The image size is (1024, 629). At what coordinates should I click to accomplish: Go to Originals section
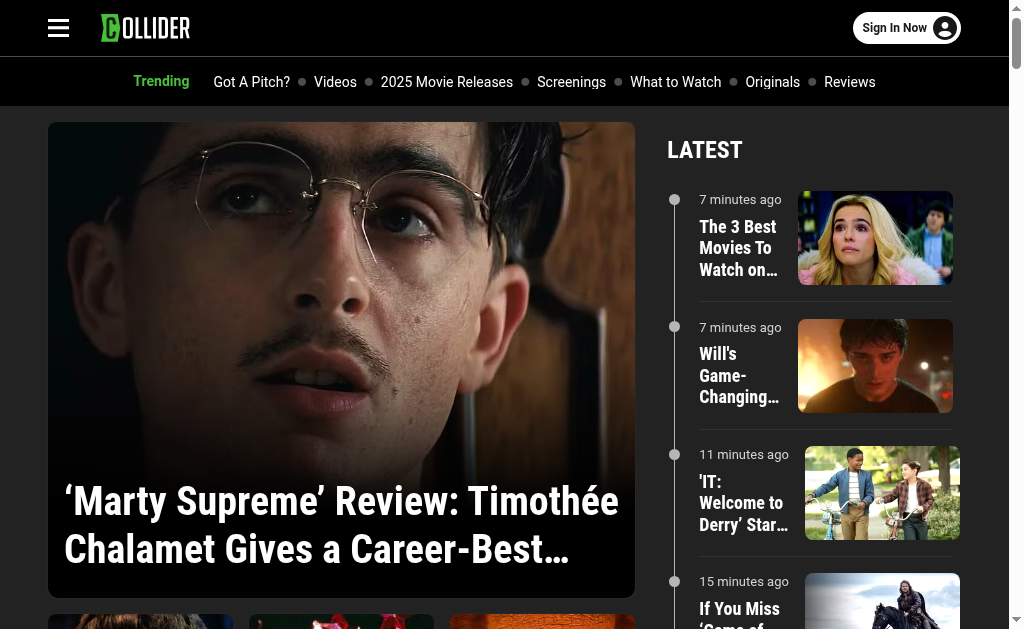point(773,82)
